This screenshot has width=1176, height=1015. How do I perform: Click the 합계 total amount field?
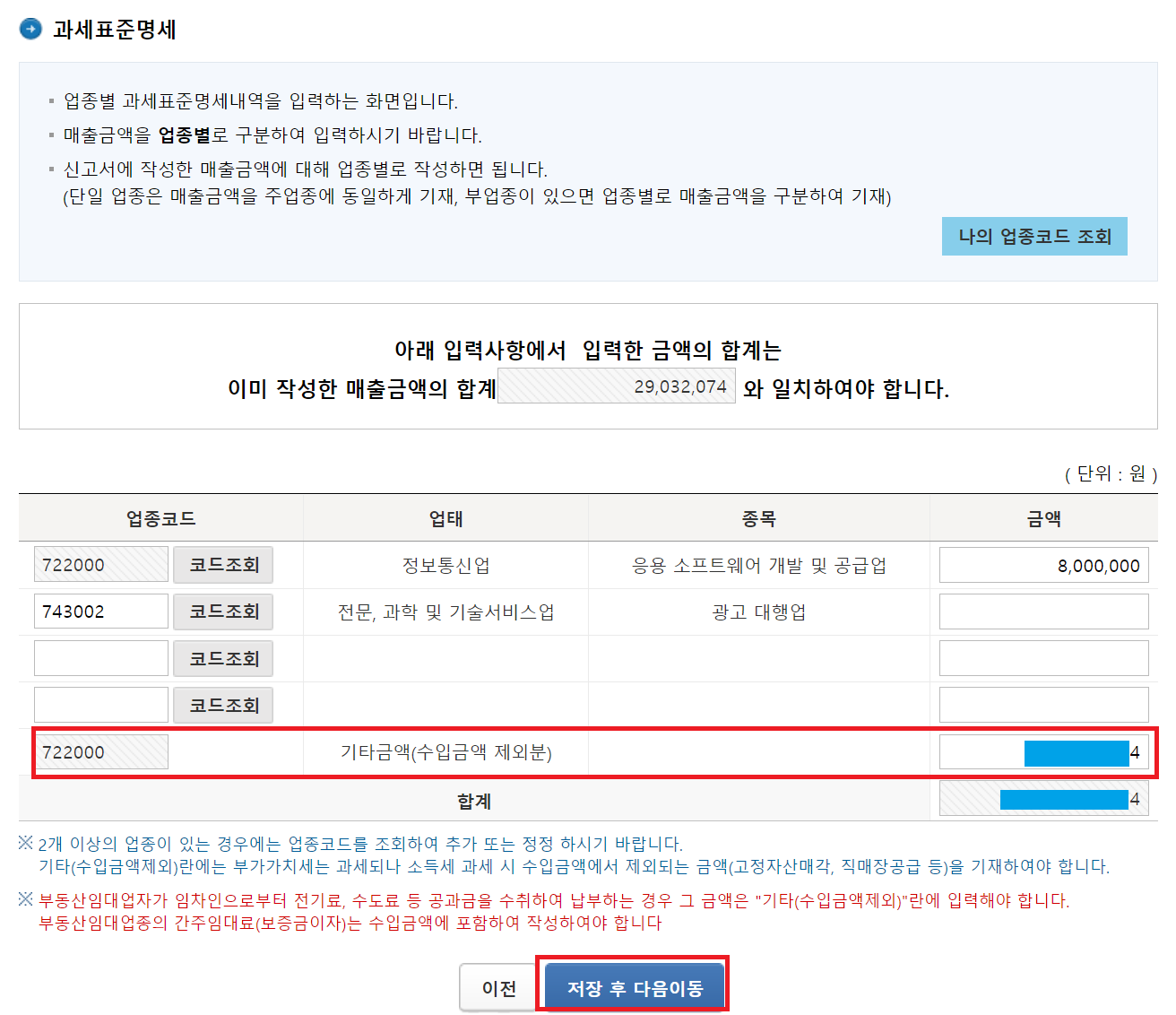pyautogui.click(x=1044, y=799)
